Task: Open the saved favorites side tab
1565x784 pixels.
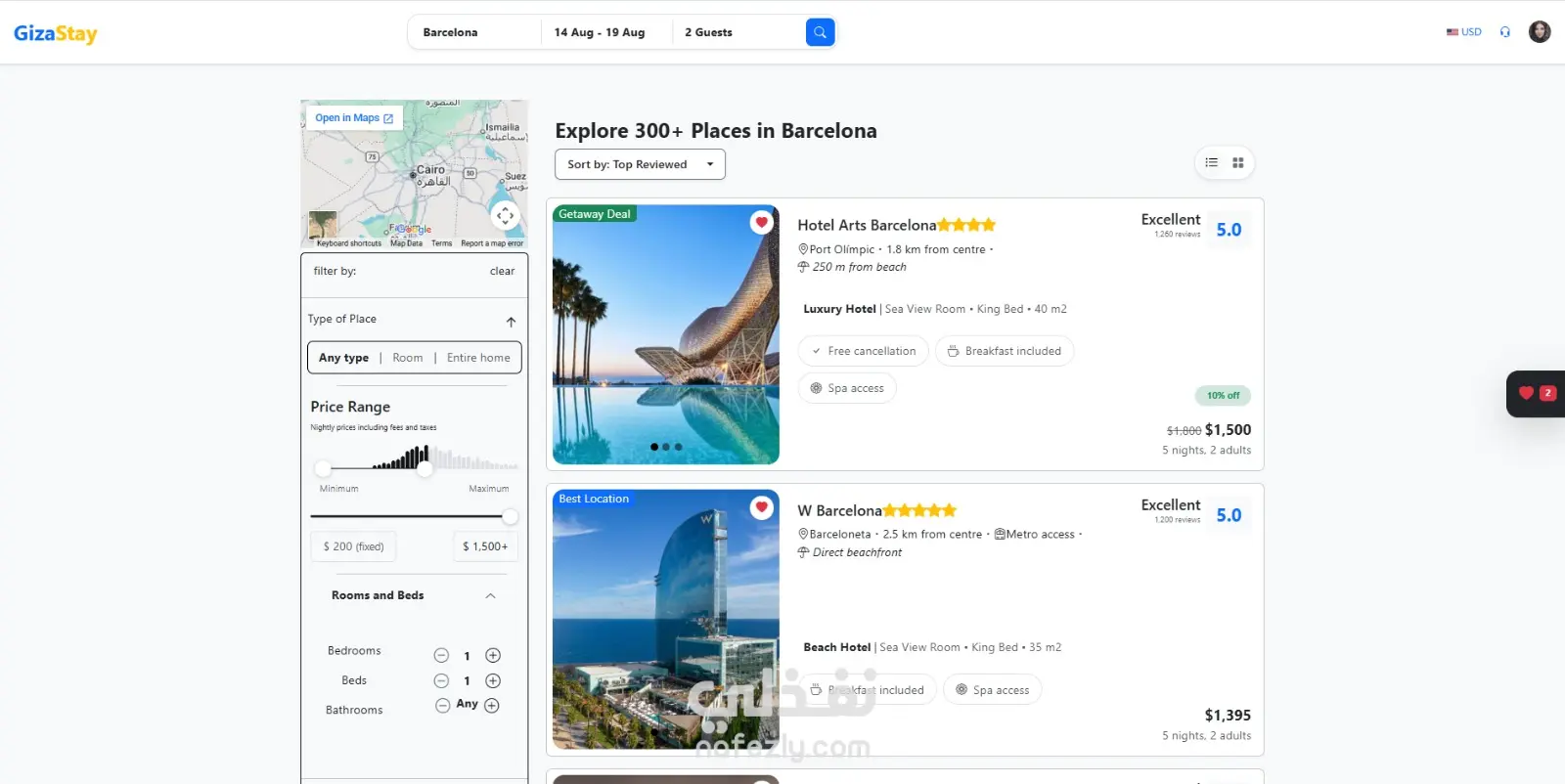Action: (1537, 393)
